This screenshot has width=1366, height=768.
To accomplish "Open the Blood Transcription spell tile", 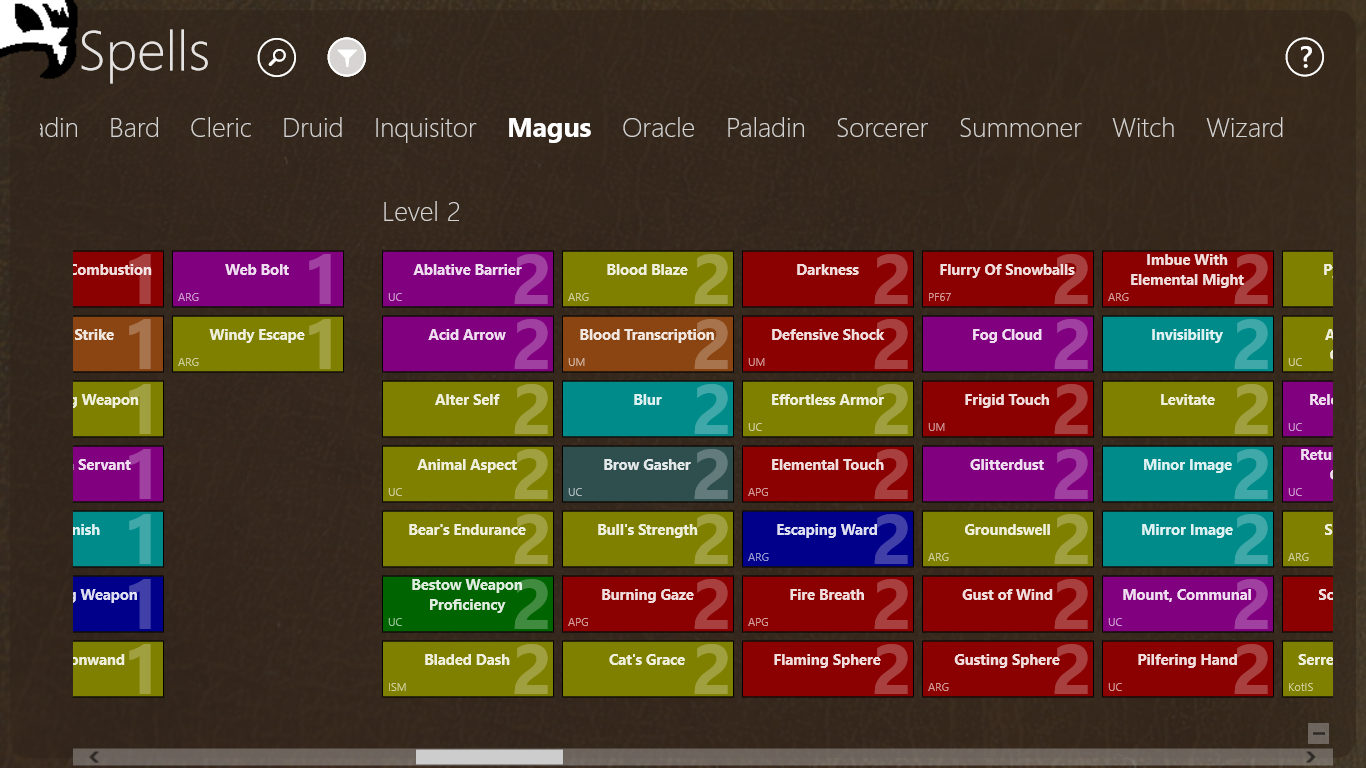I will (x=648, y=344).
